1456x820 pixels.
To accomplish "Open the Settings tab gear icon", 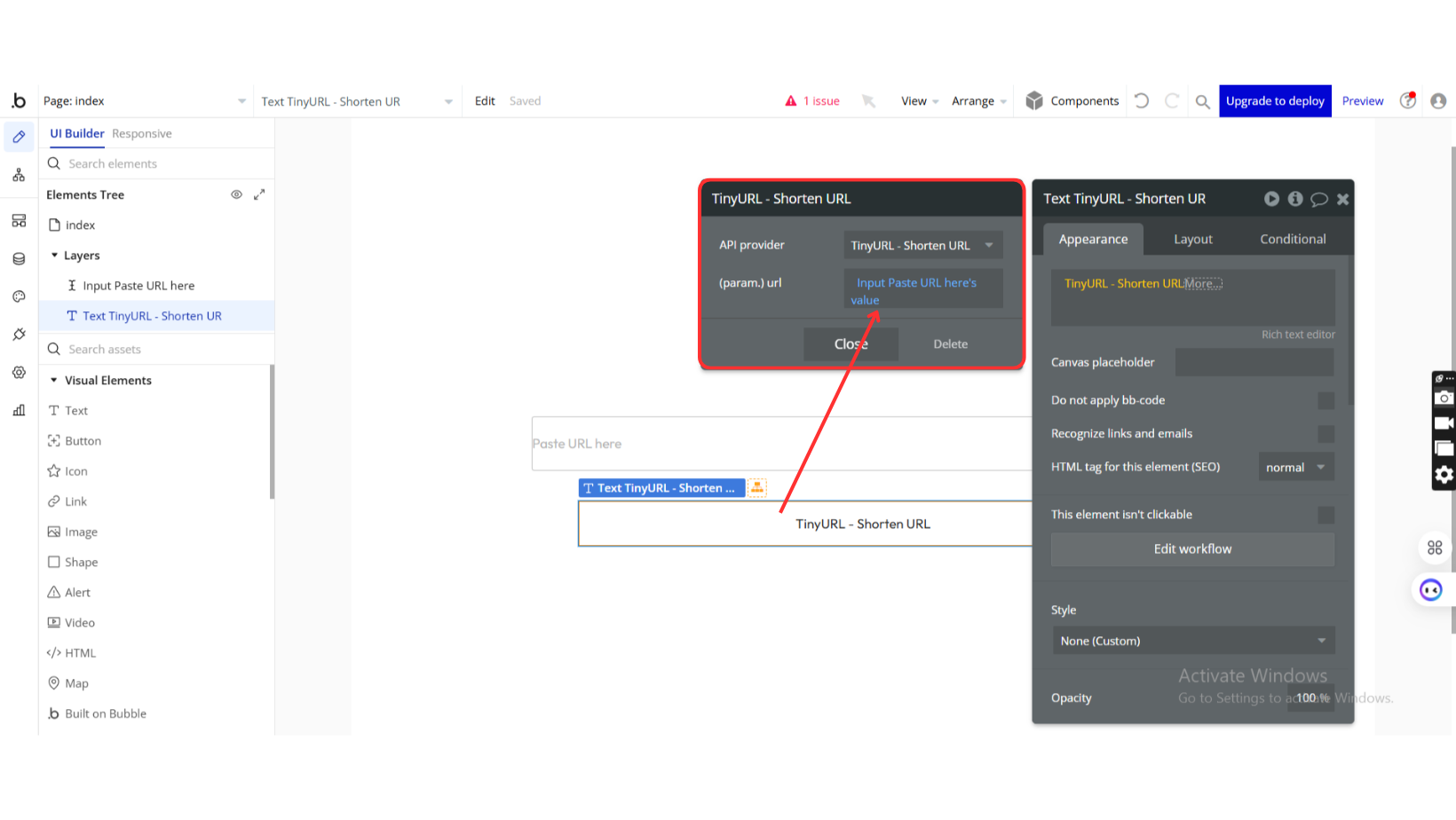I will click(x=19, y=373).
